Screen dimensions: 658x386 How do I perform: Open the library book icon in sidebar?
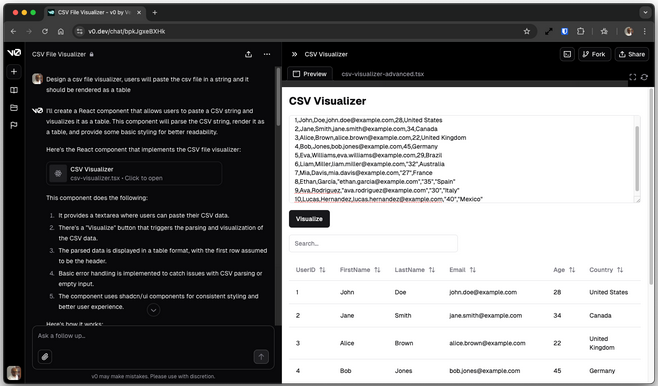(14, 90)
